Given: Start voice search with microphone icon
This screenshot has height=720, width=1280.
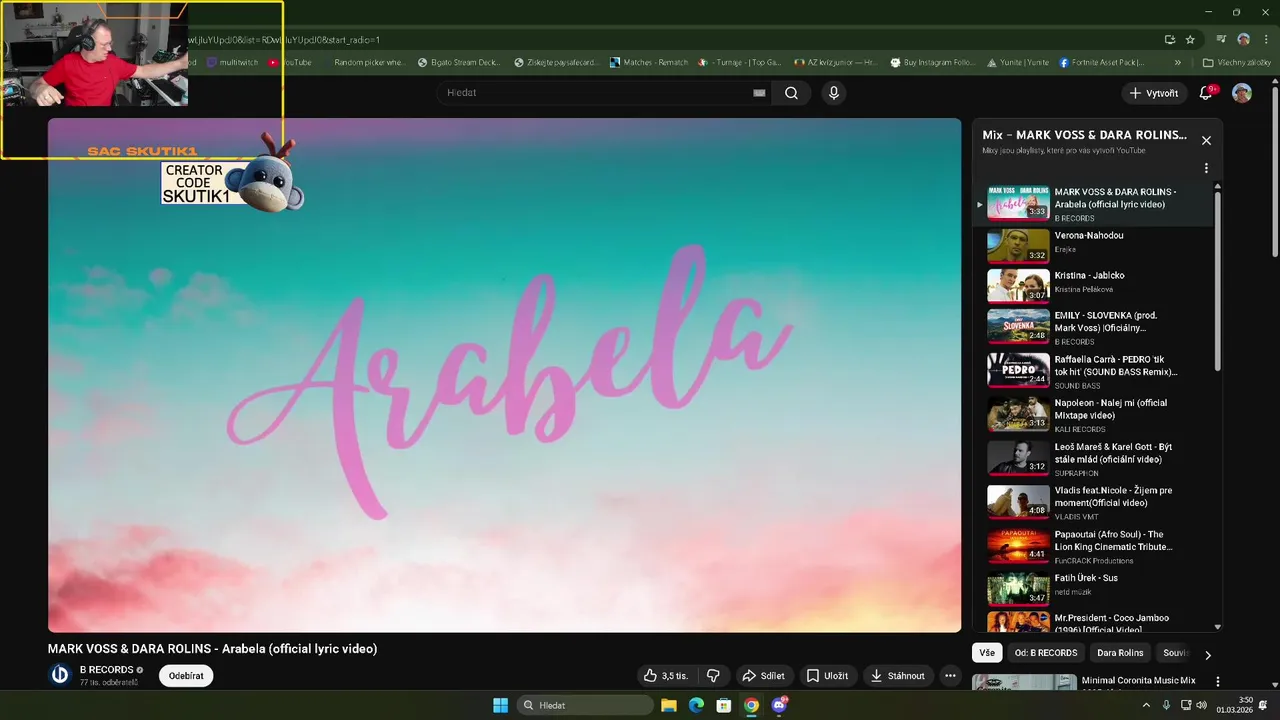Looking at the screenshot, I should 834,93.
